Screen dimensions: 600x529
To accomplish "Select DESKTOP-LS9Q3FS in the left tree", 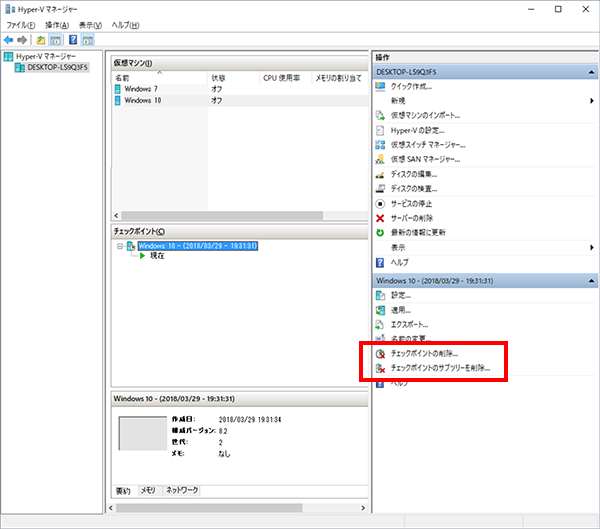I will pyautogui.click(x=57, y=68).
